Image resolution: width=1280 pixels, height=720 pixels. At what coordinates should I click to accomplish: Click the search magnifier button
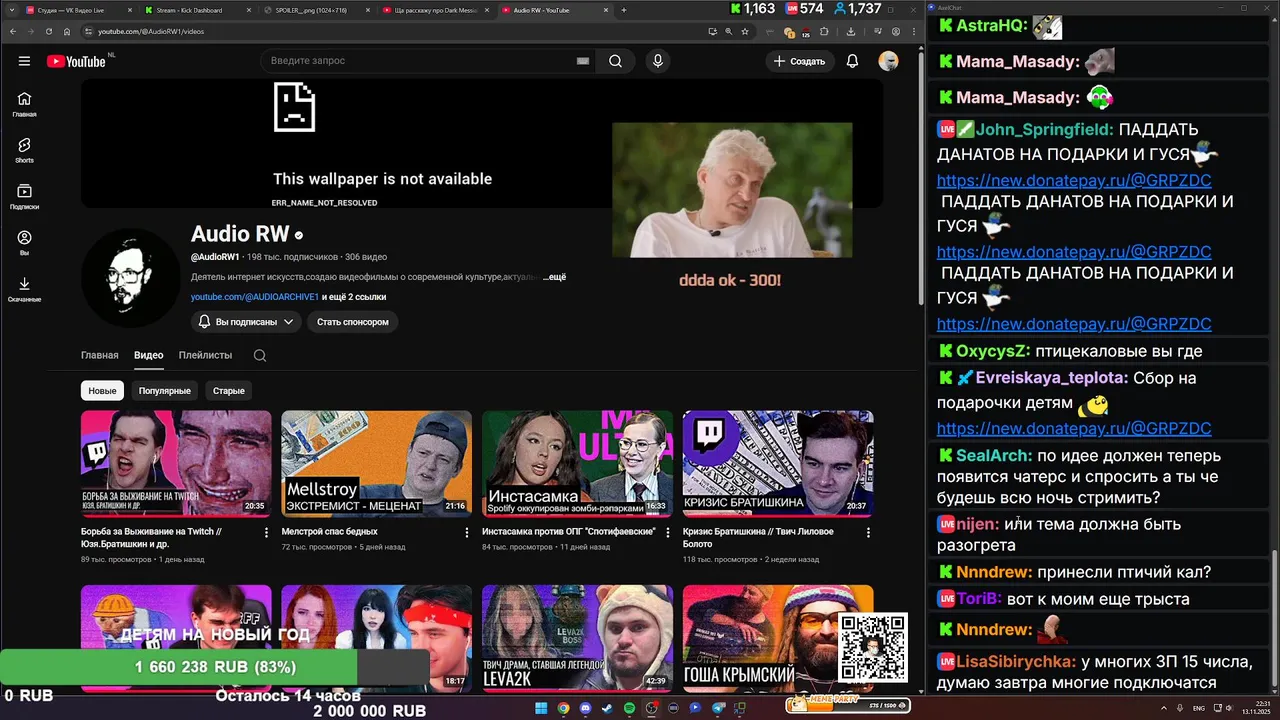click(615, 61)
